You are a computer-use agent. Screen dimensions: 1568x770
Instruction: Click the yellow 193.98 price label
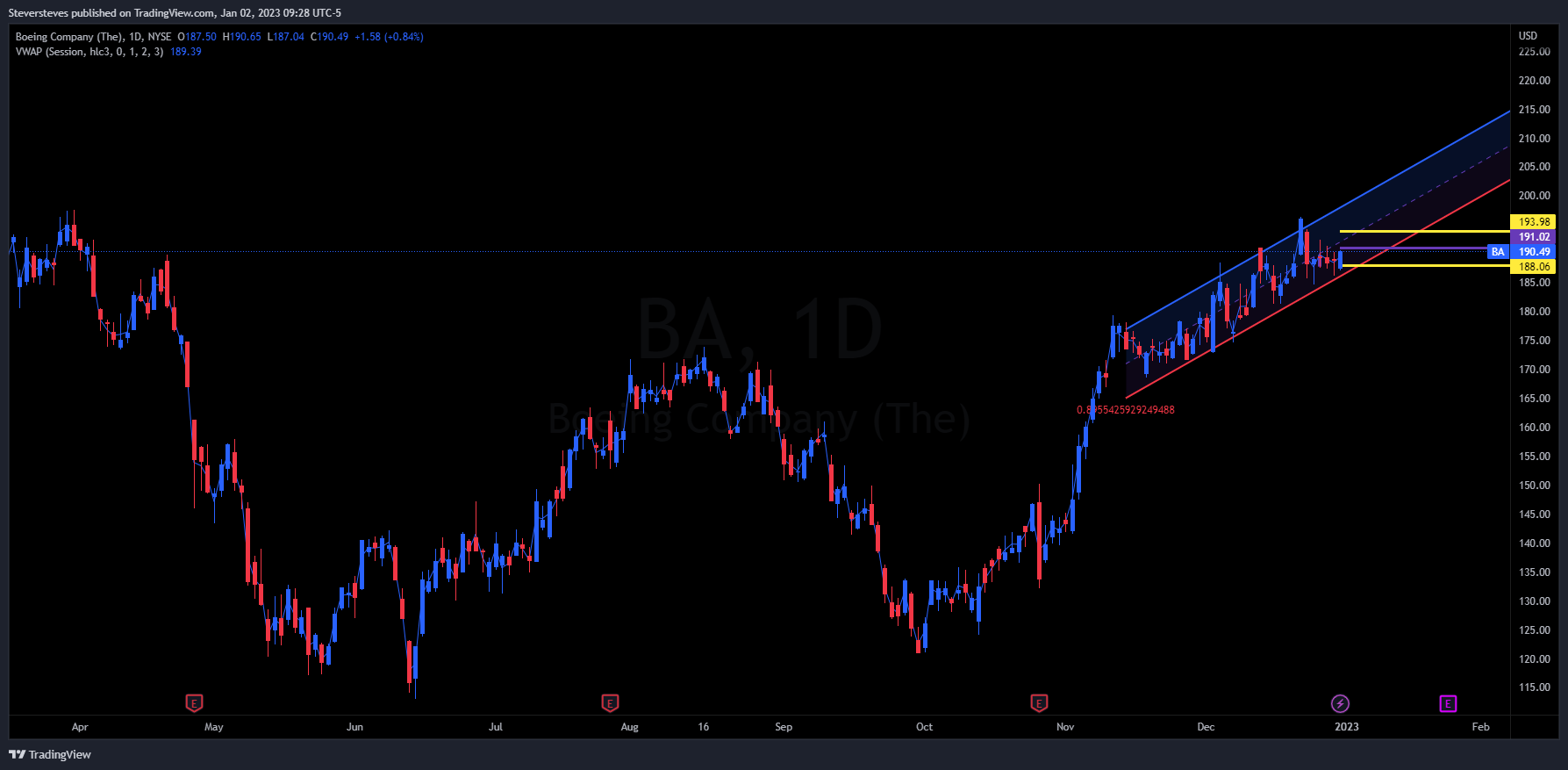1533,222
